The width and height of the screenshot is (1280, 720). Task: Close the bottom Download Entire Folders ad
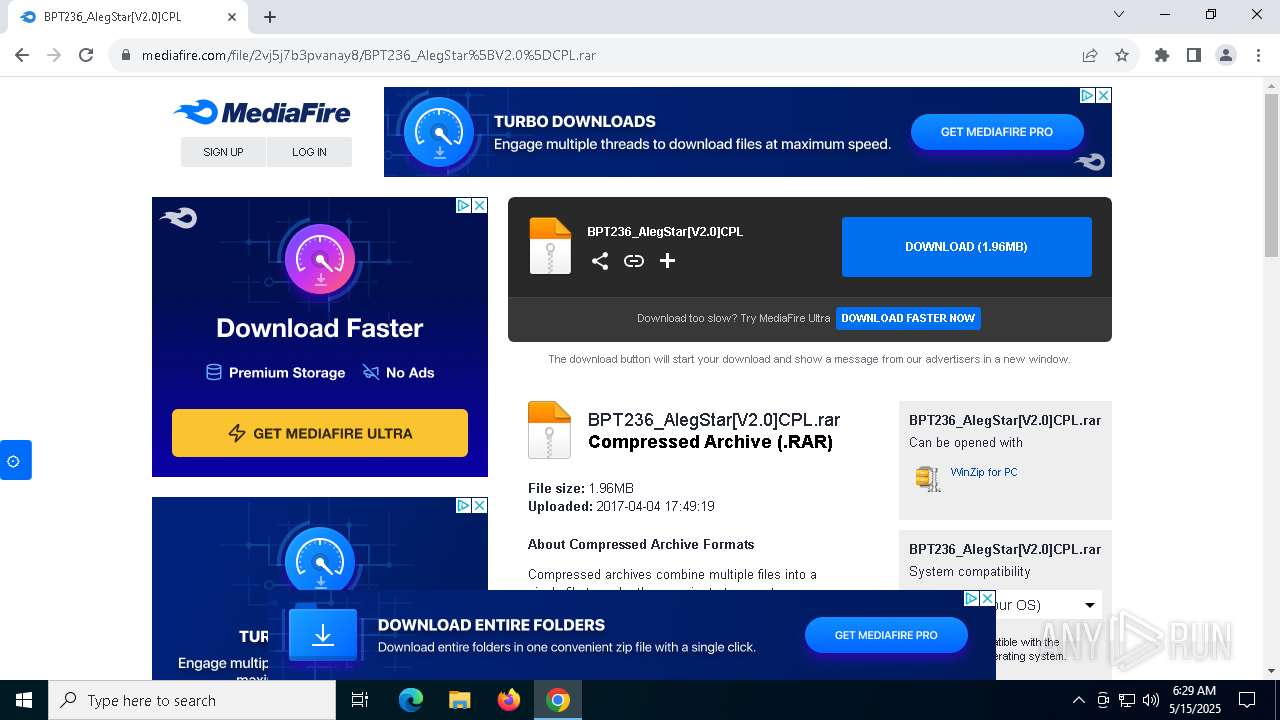[988, 598]
